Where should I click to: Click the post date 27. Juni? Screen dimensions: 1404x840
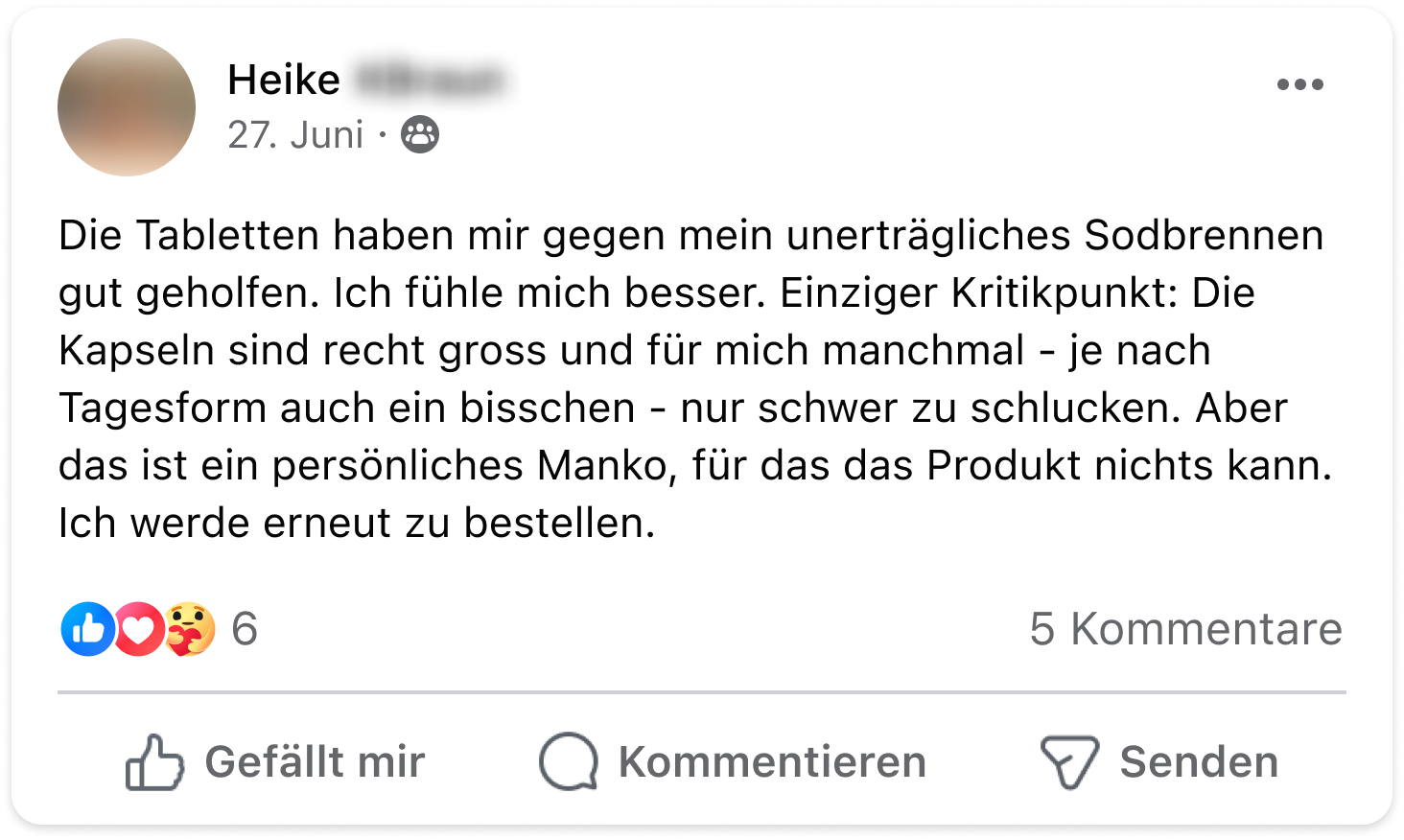pos(295,135)
